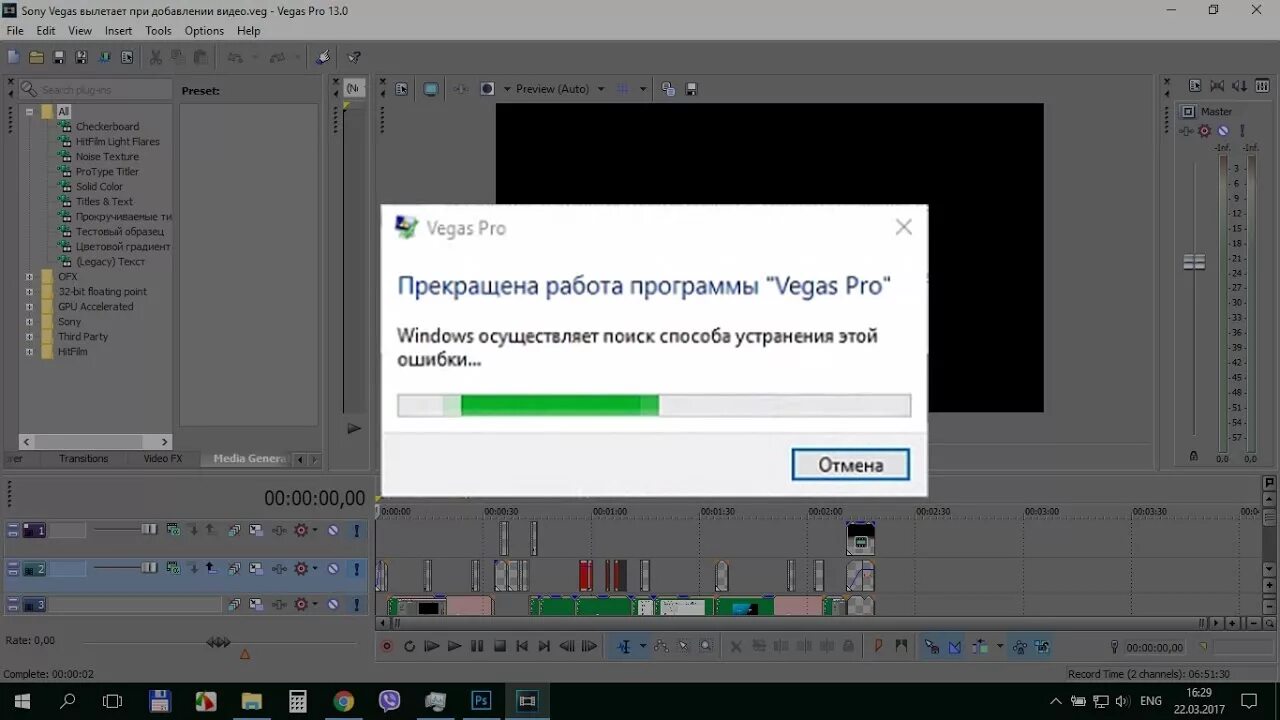Select HitFilm Light Flares generator

click(117, 142)
